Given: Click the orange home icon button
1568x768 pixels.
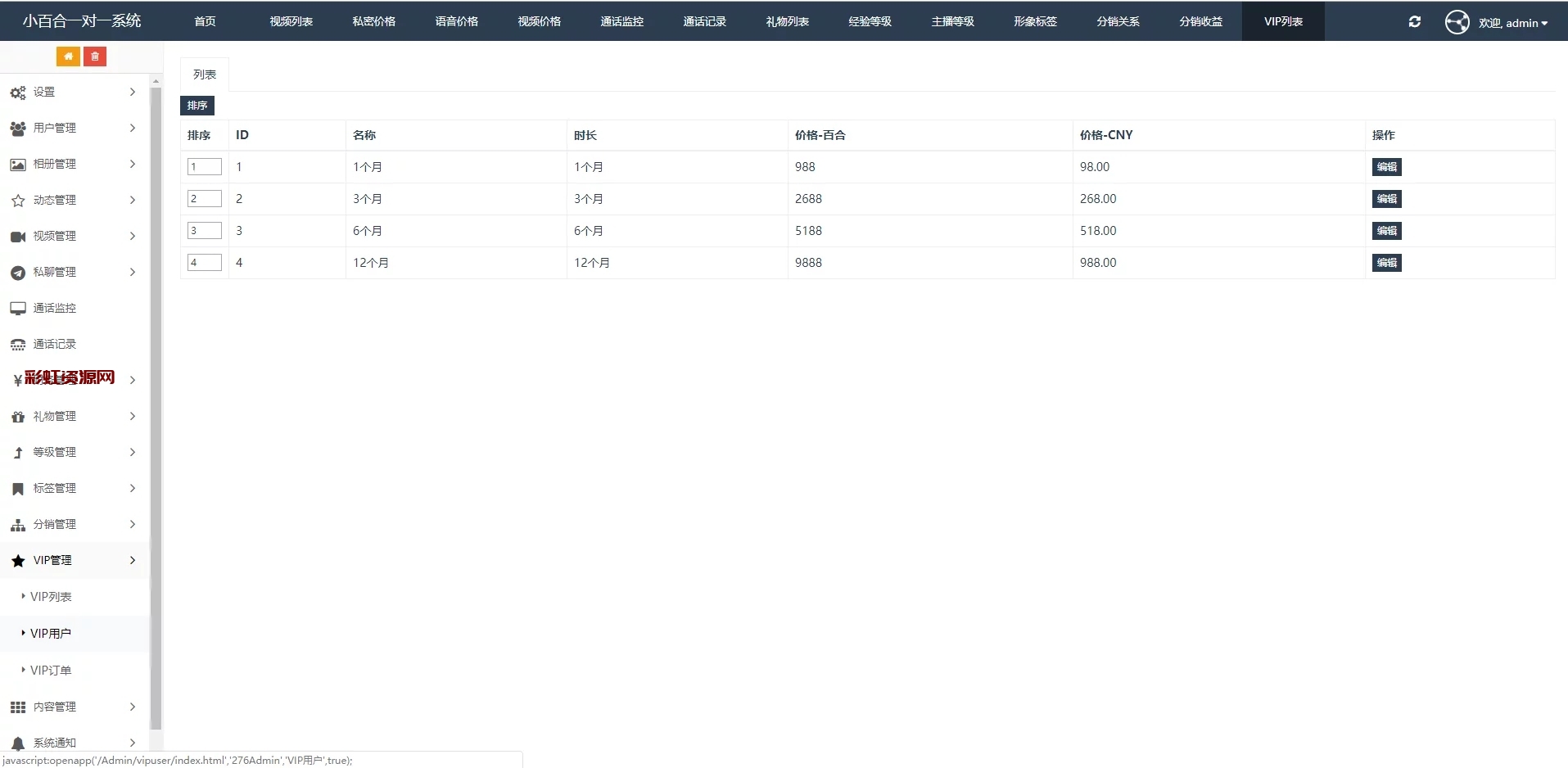Looking at the screenshot, I should pos(68,56).
